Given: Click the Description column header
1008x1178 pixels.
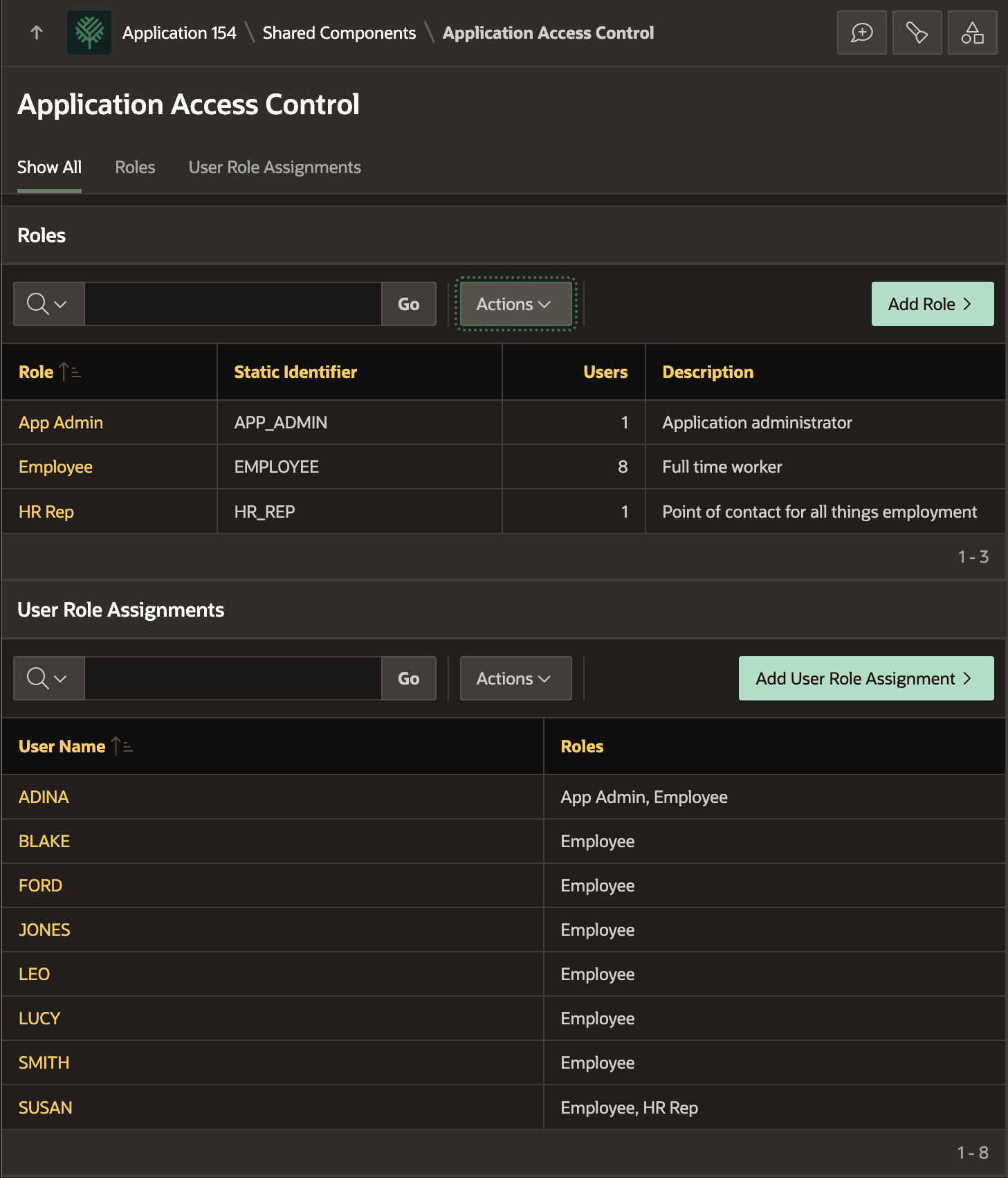Looking at the screenshot, I should pyautogui.click(x=708, y=372).
